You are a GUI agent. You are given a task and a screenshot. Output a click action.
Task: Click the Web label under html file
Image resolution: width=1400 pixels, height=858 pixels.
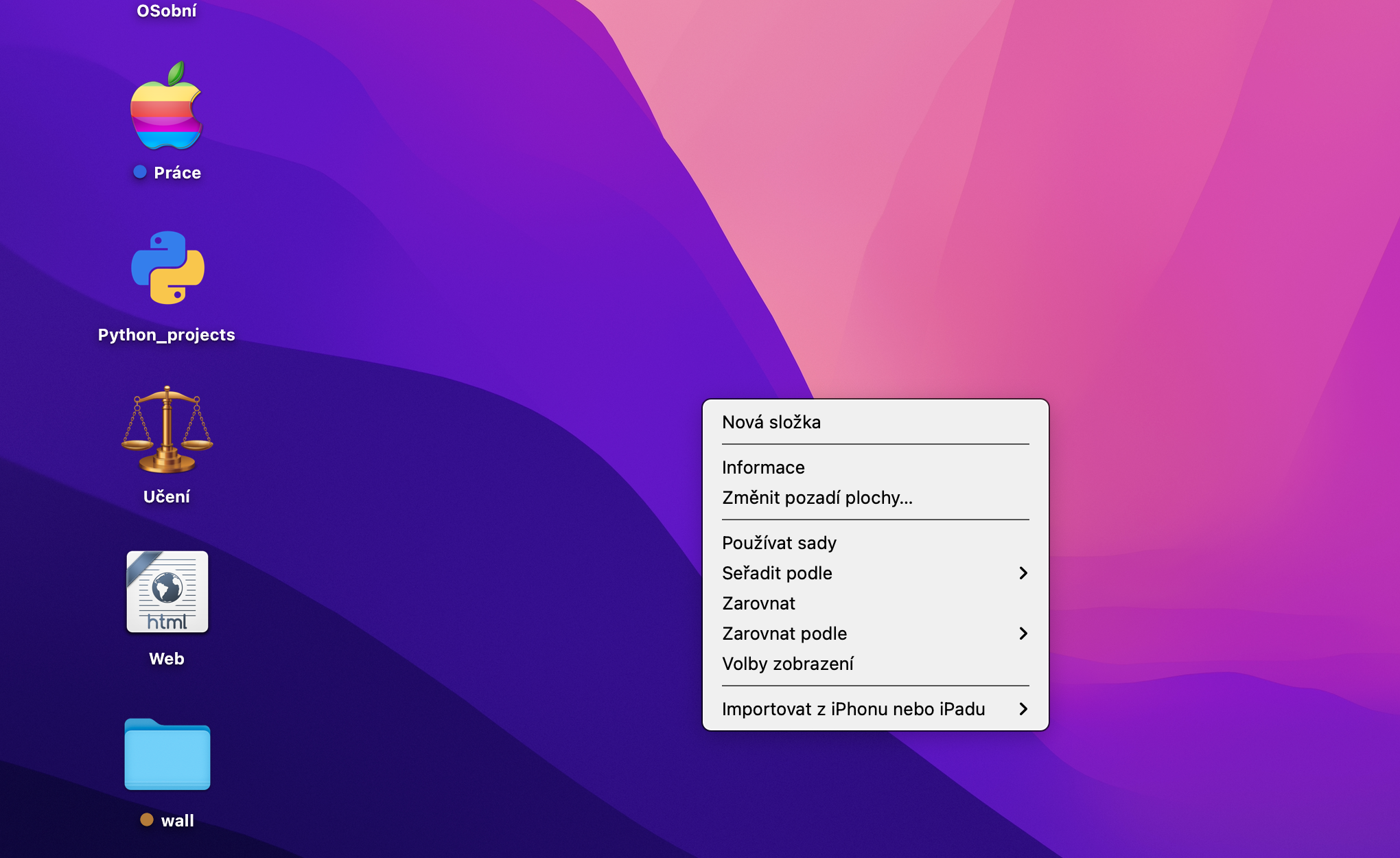click(167, 659)
